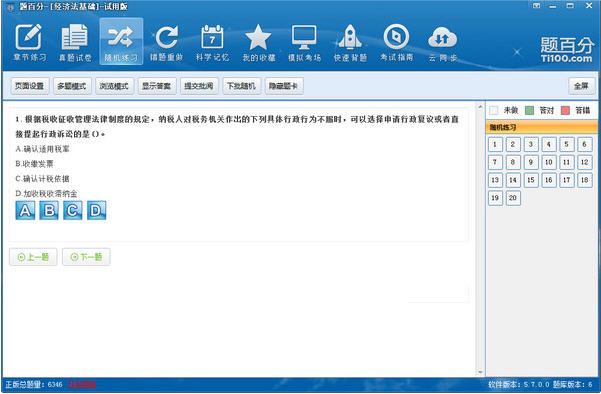Click option text A.确认适用税率
Viewport: 601px width, 394px height.
(43, 149)
